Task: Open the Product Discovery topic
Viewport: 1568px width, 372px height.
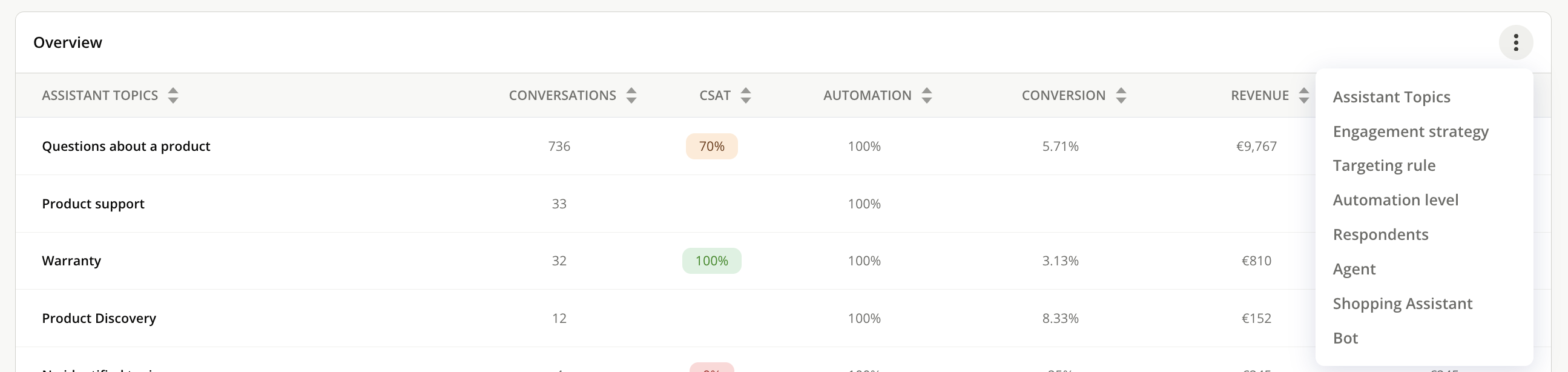Action: tap(99, 319)
